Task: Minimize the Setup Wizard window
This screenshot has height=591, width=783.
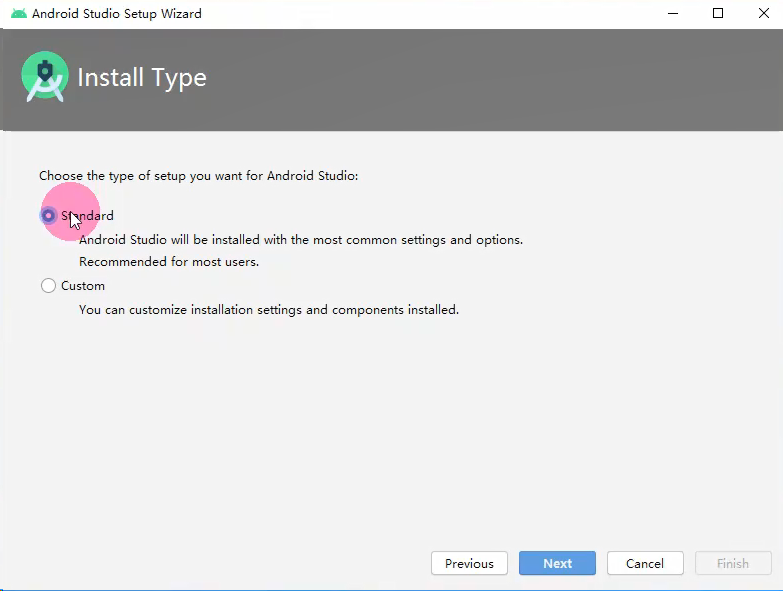Action: pos(673,13)
